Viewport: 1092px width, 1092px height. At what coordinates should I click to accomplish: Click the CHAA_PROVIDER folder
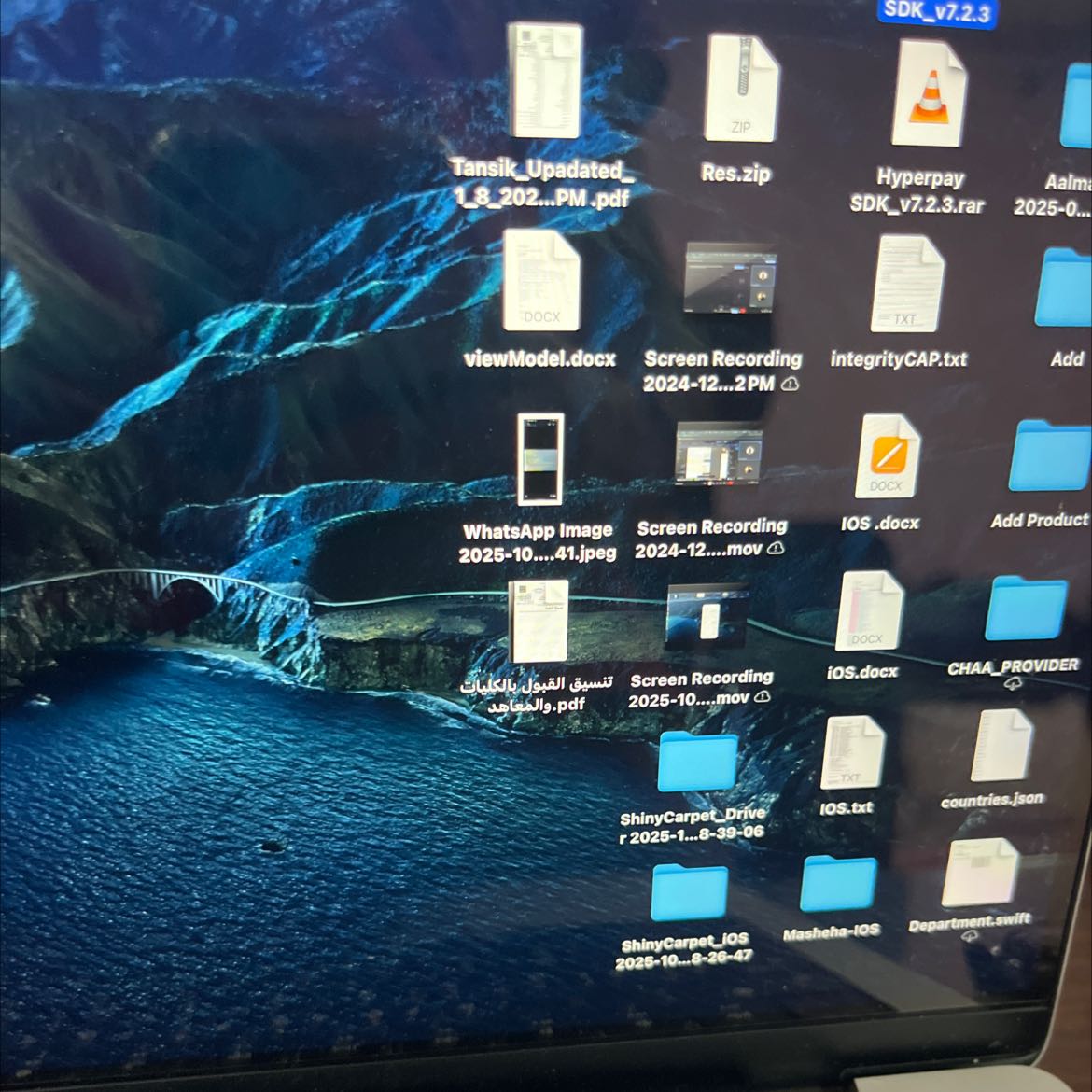pos(1026,609)
